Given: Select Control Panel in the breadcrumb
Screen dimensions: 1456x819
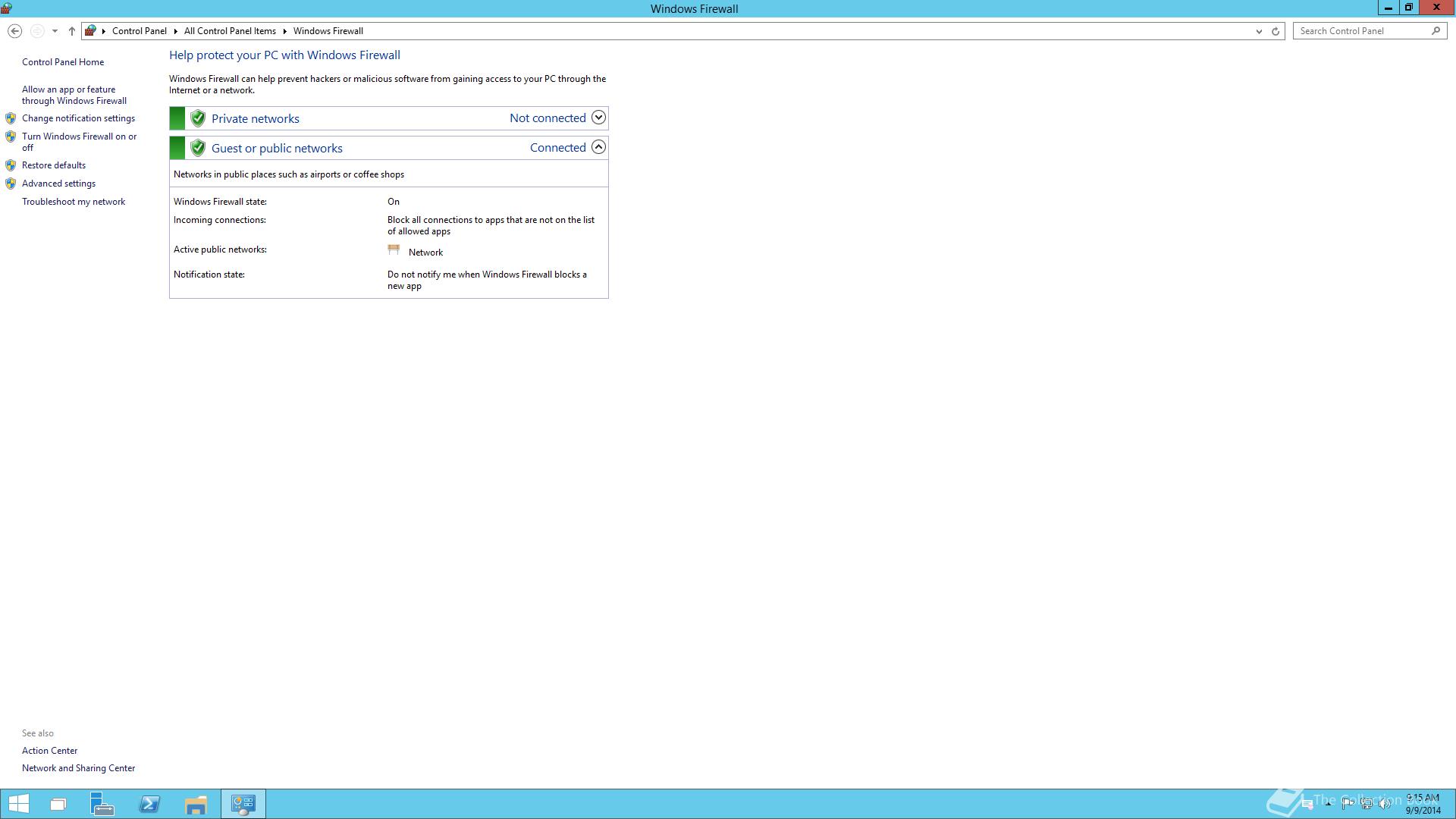Looking at the screenshot, I should click(140, 31).
